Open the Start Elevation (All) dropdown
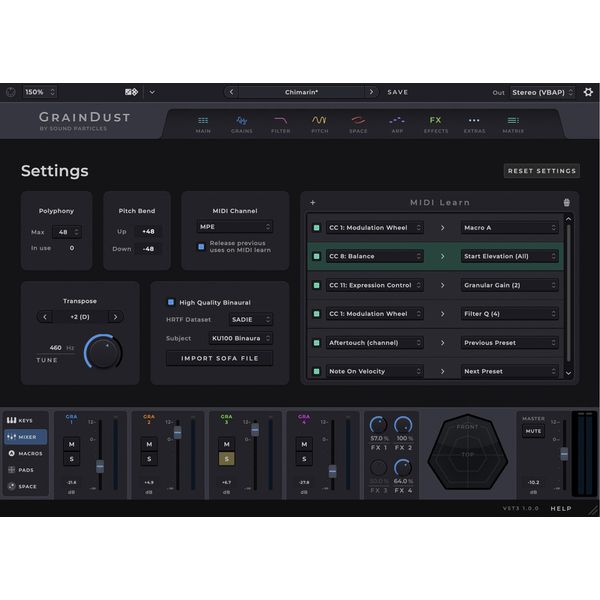The width and height of the screenshot is (600, 600). pos(509,256)
